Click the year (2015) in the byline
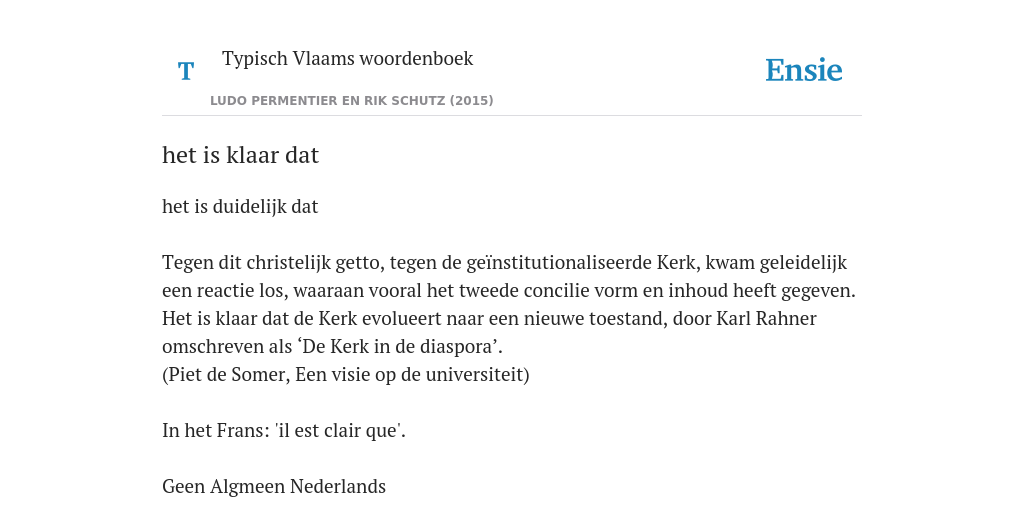This screenshot has height=512, width=1024. (x=471, y=101)
